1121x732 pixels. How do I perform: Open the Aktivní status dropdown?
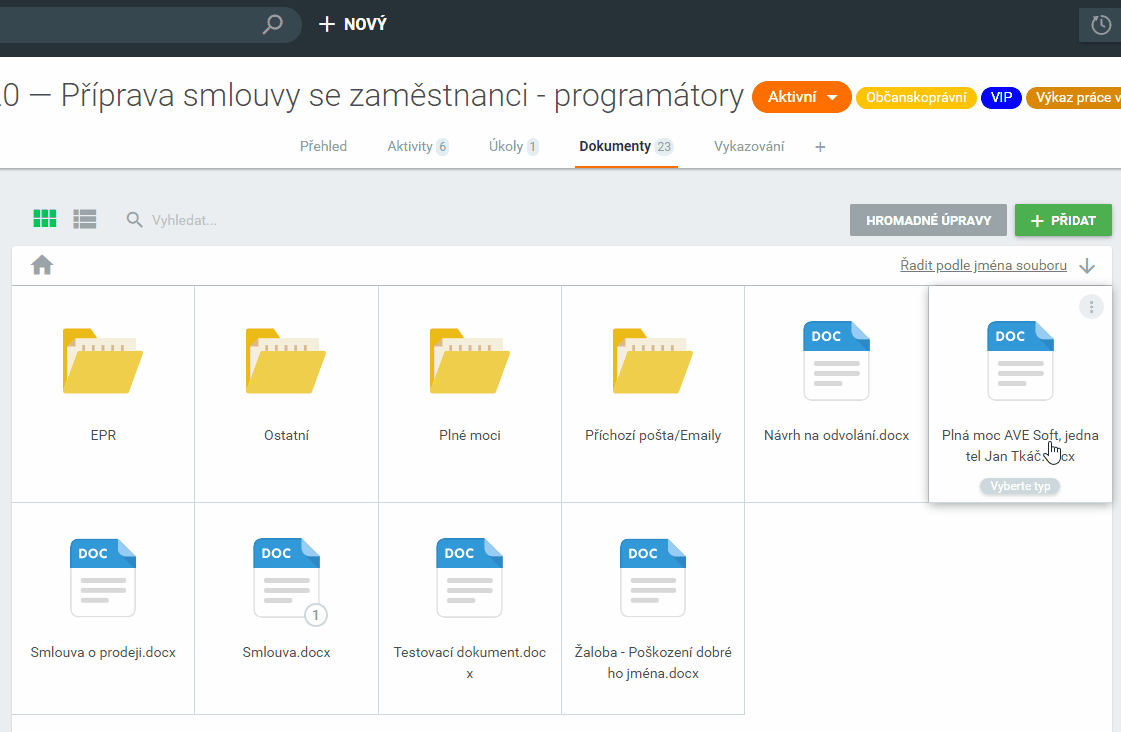click(x=801, y=97)
